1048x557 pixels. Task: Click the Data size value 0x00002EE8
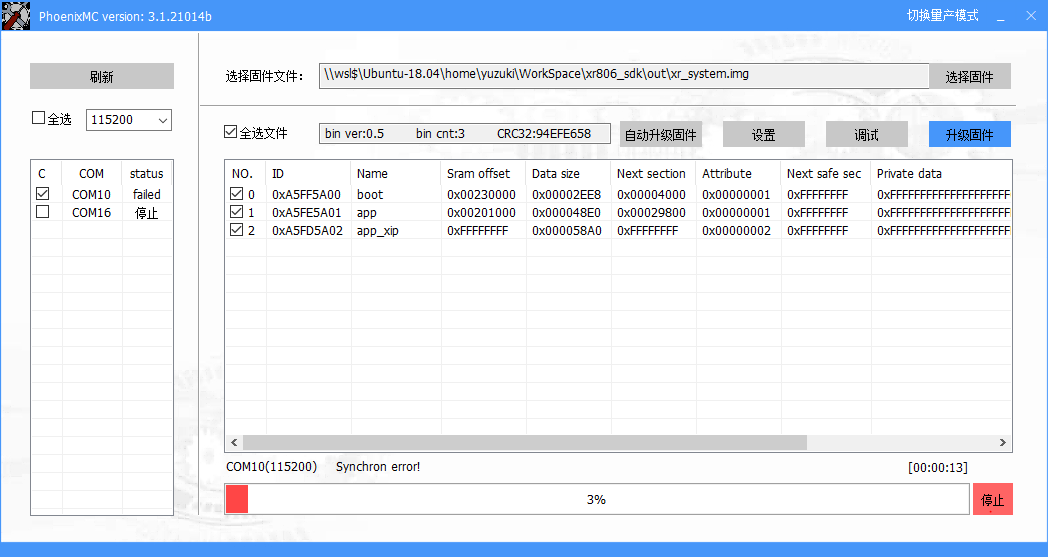[566, 195]
